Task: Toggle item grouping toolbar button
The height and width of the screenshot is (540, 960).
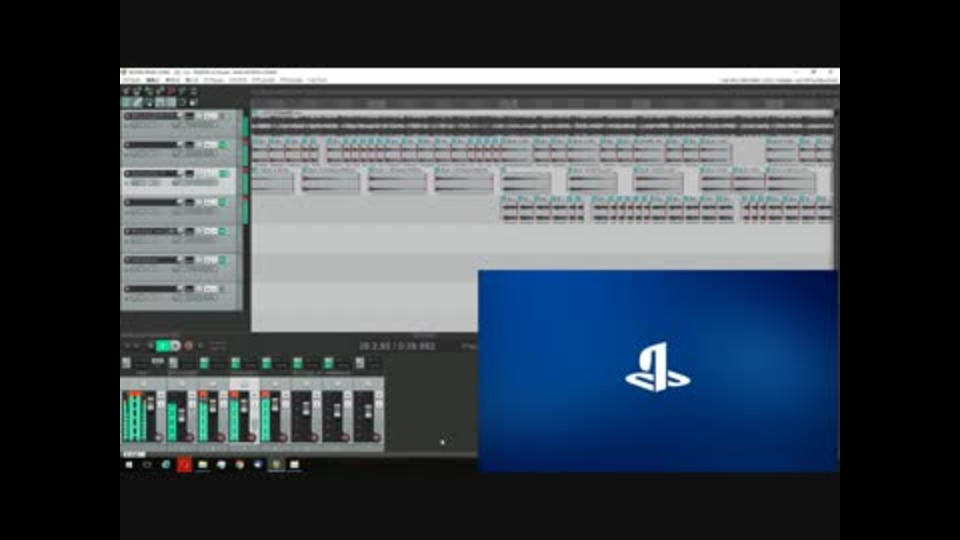Action: click(x=138, y=102)
